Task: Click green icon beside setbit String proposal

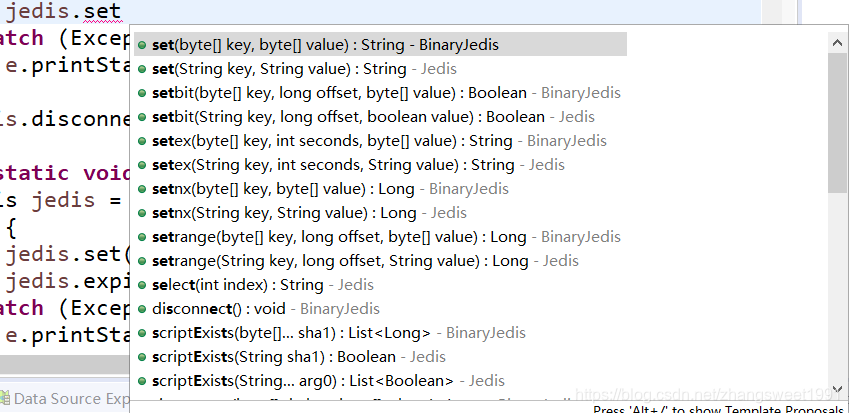Action: click(142, 117)
